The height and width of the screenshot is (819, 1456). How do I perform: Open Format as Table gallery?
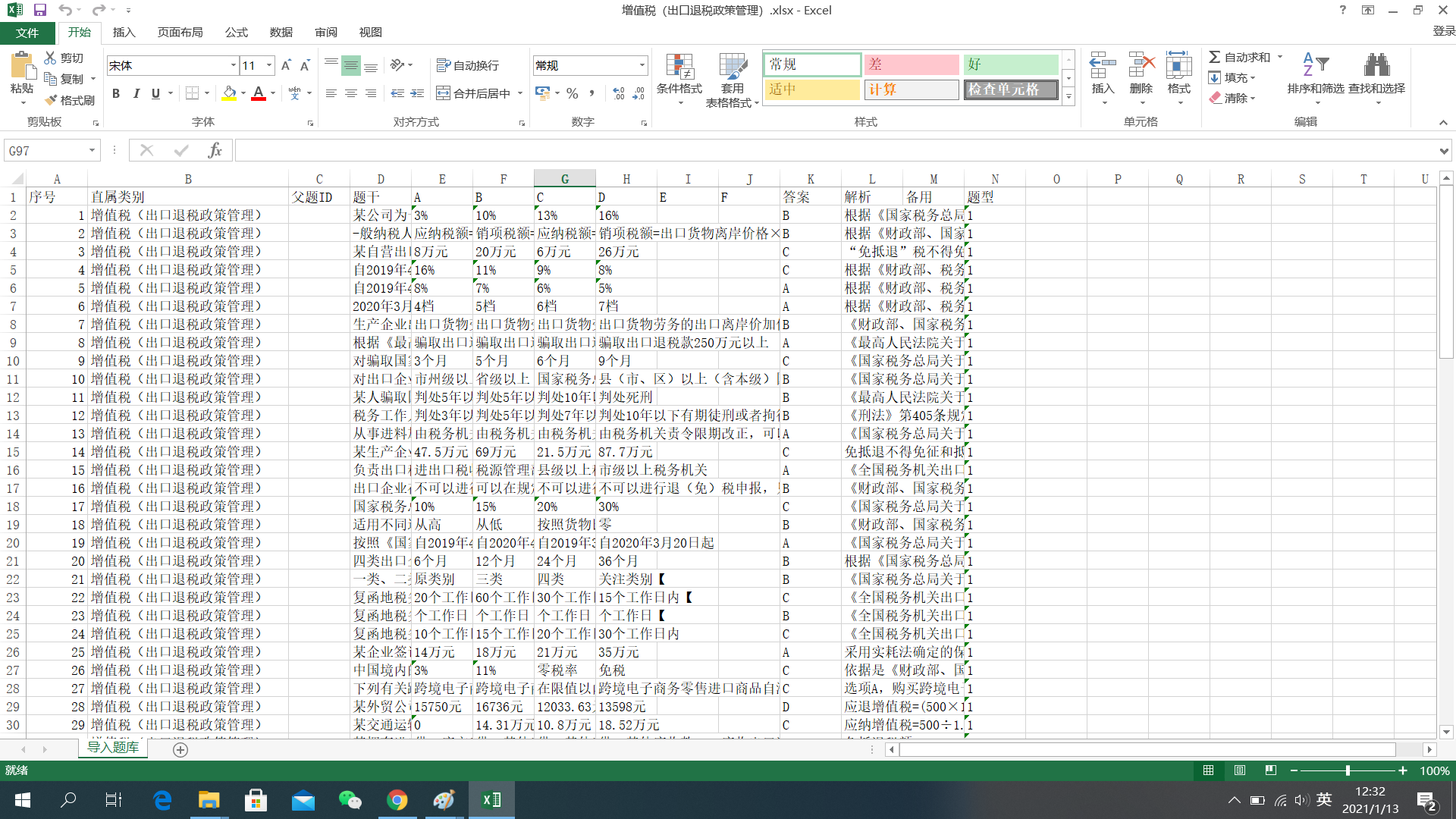point(732,80)
